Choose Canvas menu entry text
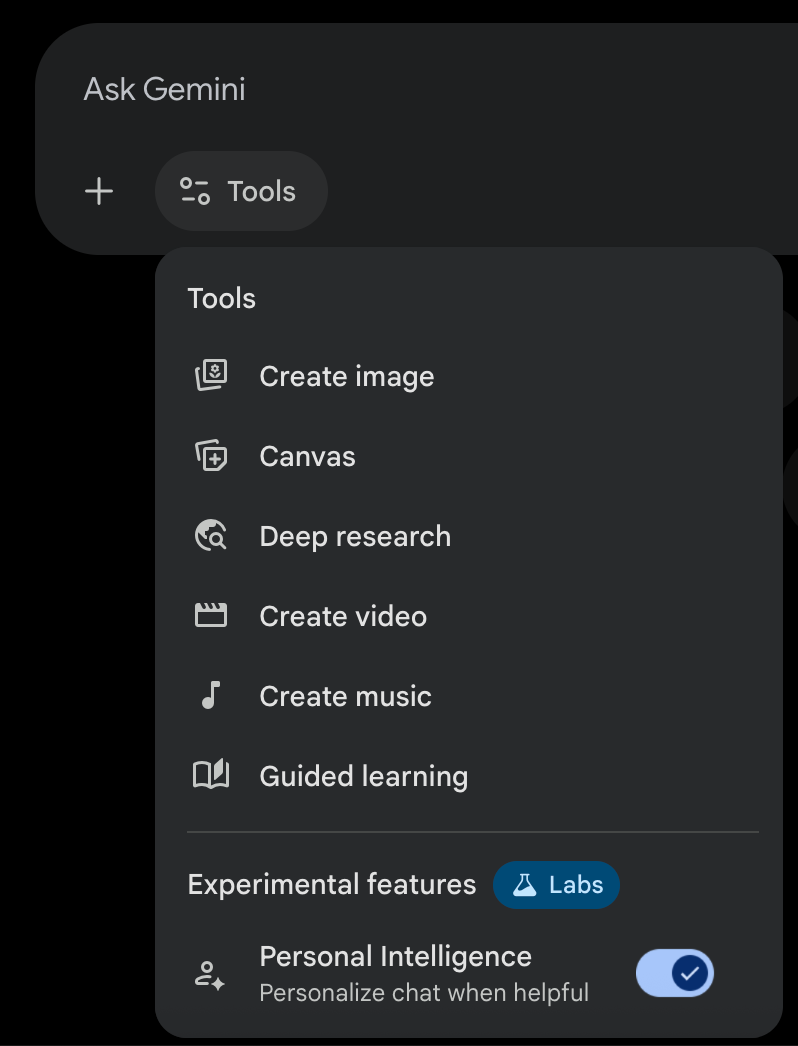The image size is (798, 1046). pos(307,456)
